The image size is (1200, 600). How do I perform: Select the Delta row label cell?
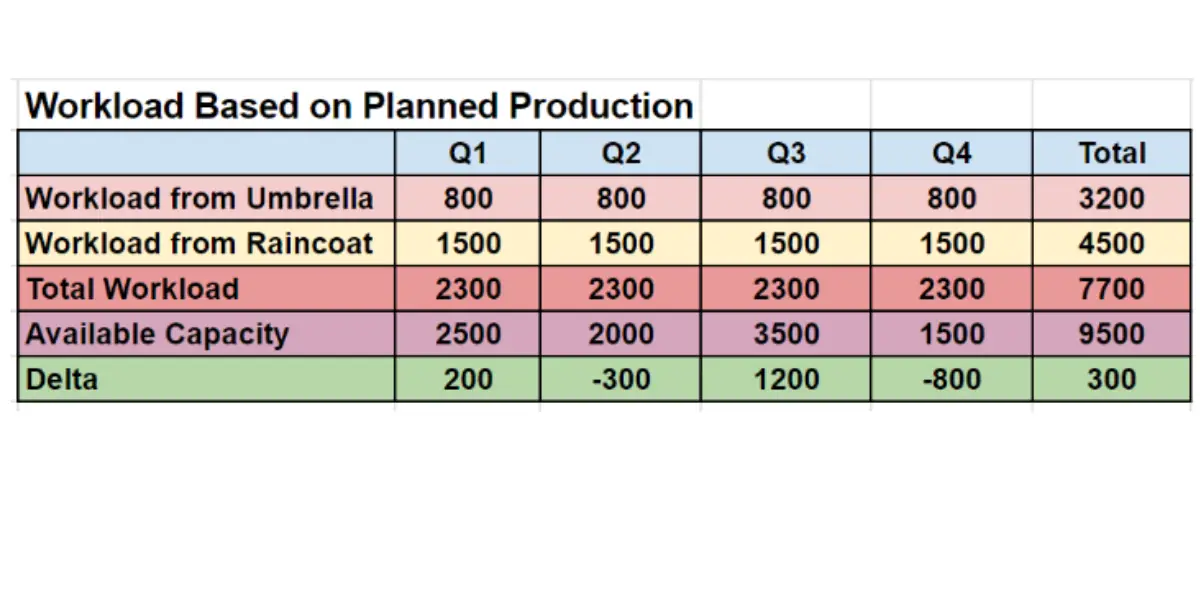[206, 379]
